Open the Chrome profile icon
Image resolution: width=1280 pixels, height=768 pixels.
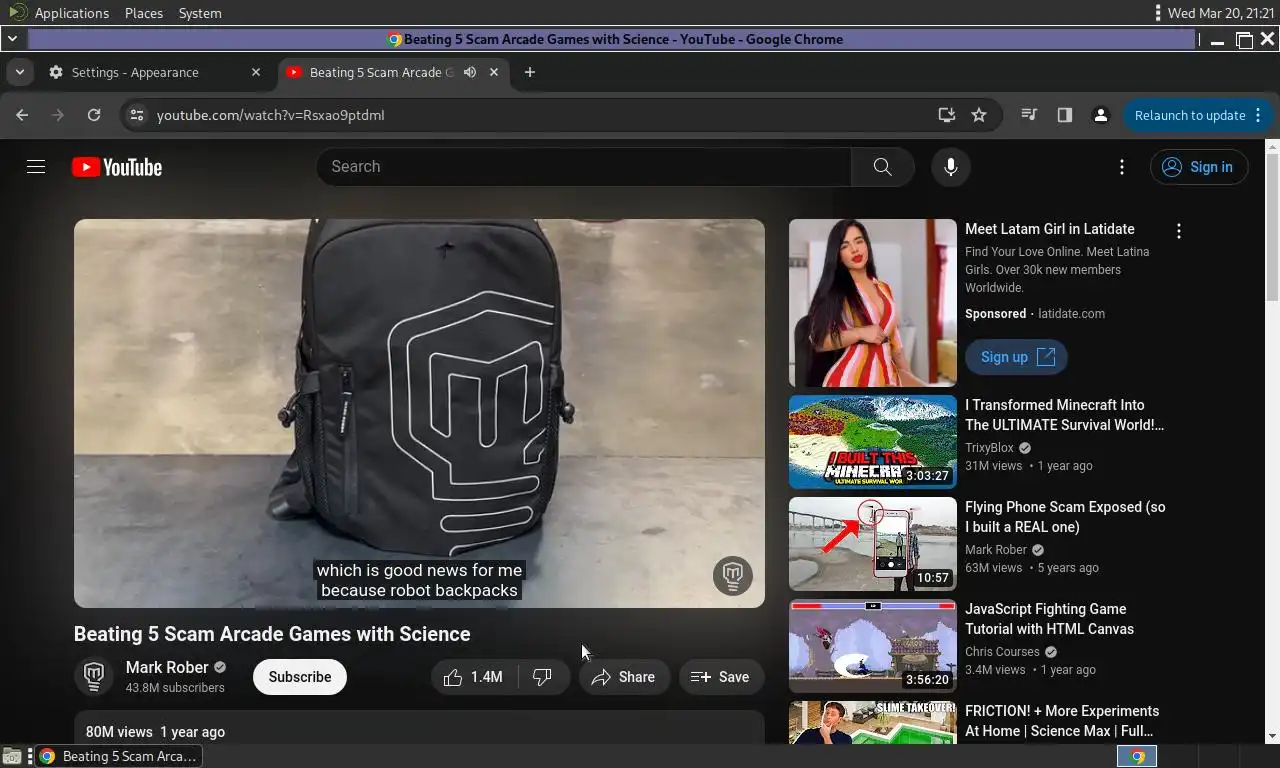(1100, 115)
